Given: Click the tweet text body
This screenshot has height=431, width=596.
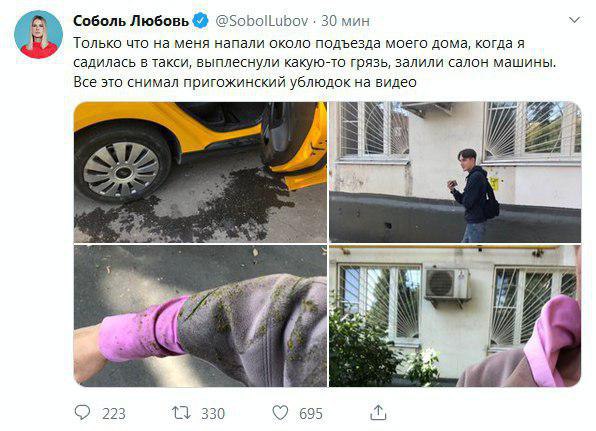Looking at the screenshot, I should click(x=314, y=62).
